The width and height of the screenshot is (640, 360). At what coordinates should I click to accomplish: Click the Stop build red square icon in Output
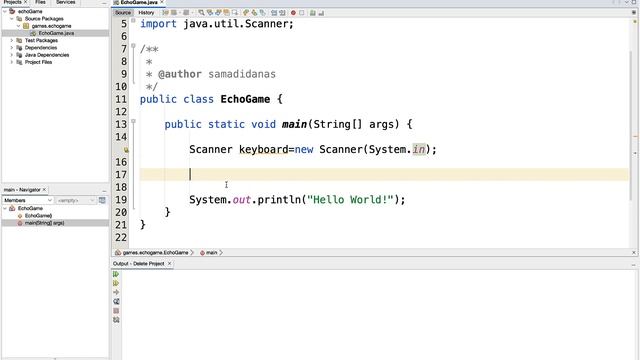point(116,311)
